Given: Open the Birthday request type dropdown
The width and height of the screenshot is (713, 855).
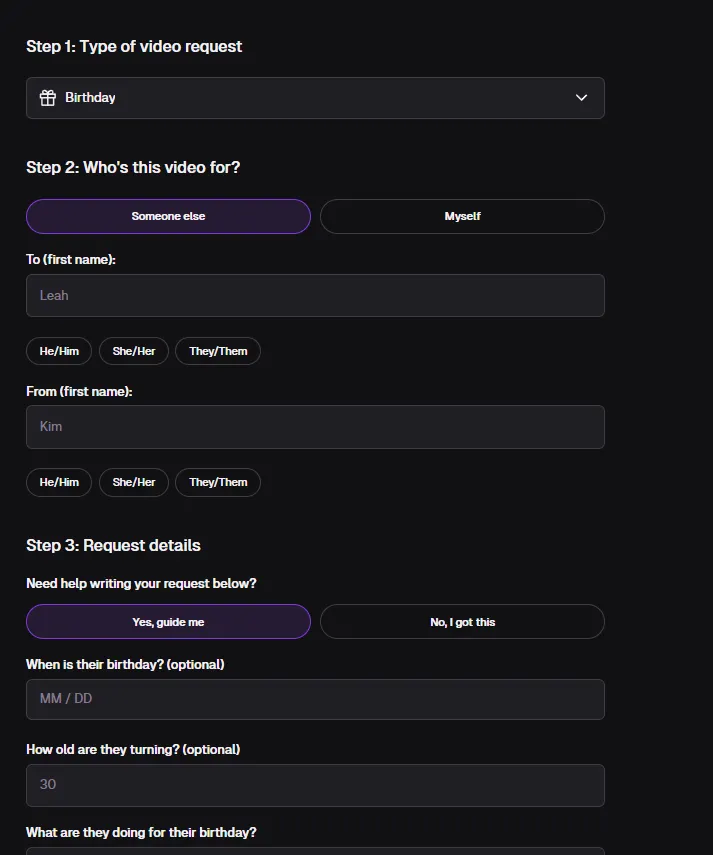Looking at the screenshot, I should click(x=315, y=98).
